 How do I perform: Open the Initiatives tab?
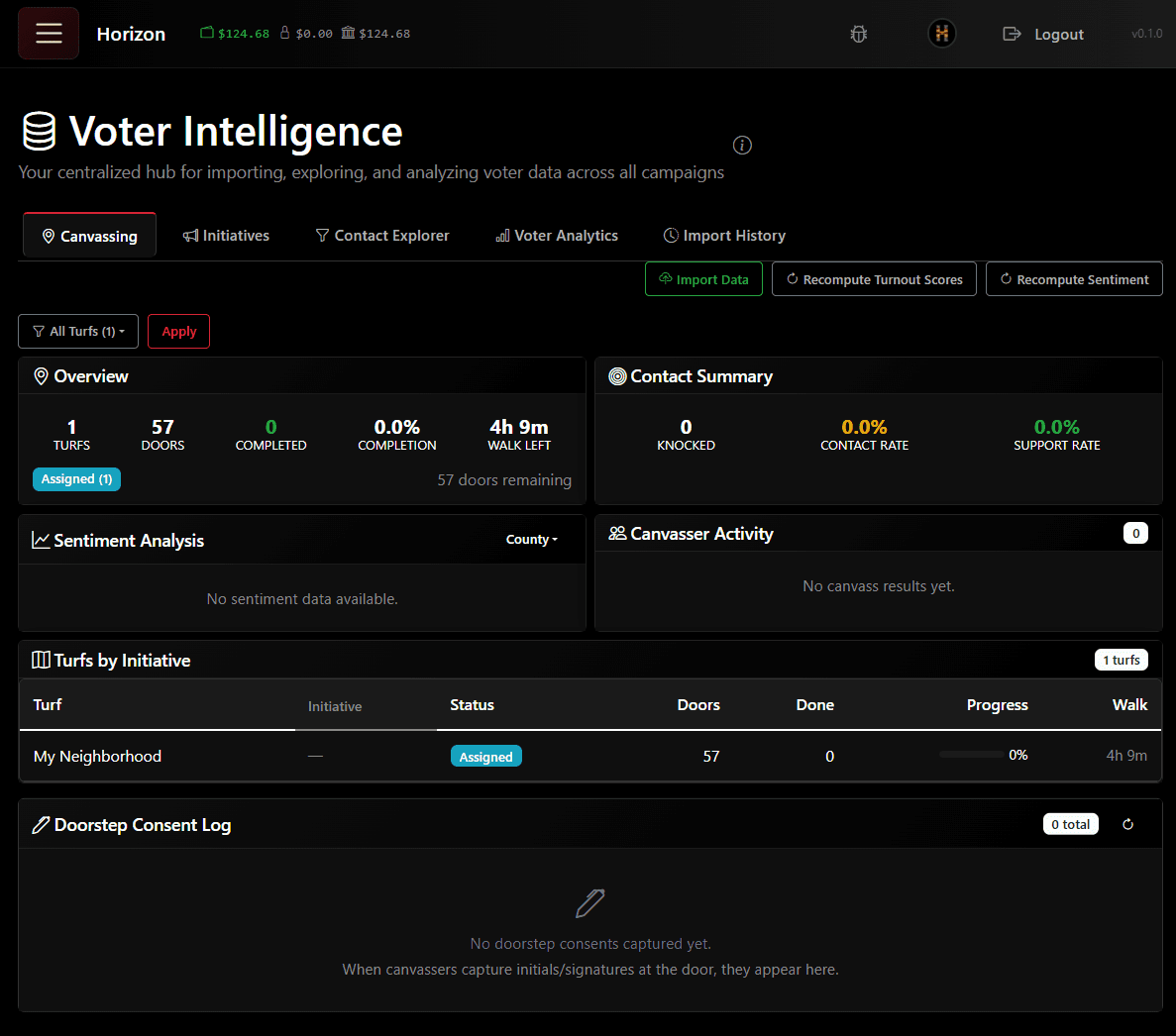tap(226, 236)
